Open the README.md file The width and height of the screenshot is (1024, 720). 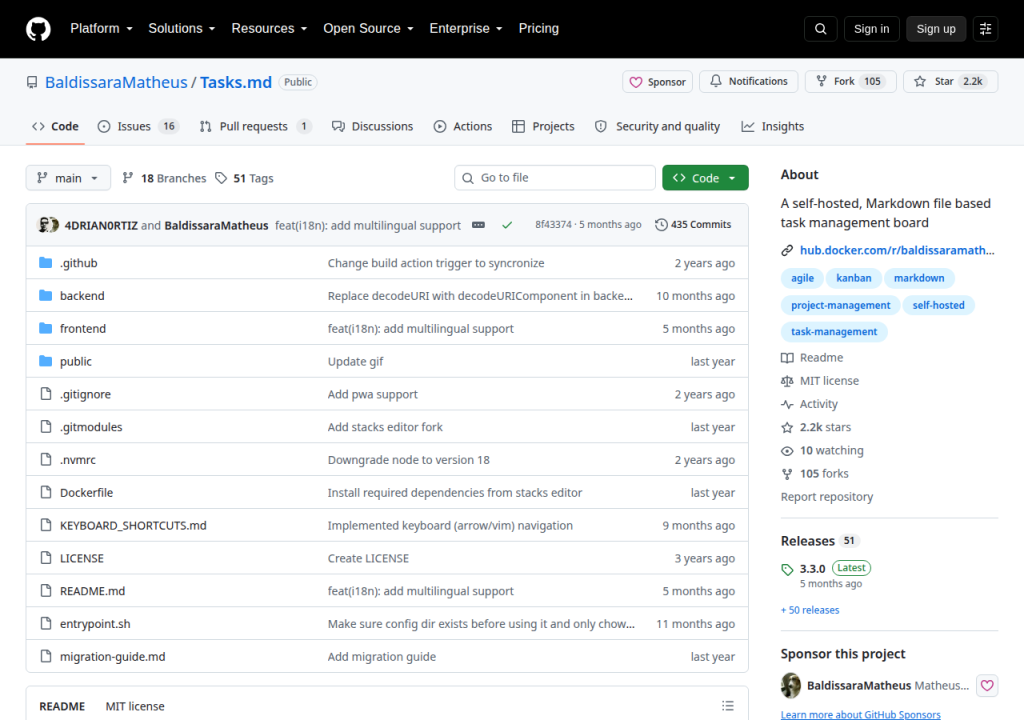point(92,591)
